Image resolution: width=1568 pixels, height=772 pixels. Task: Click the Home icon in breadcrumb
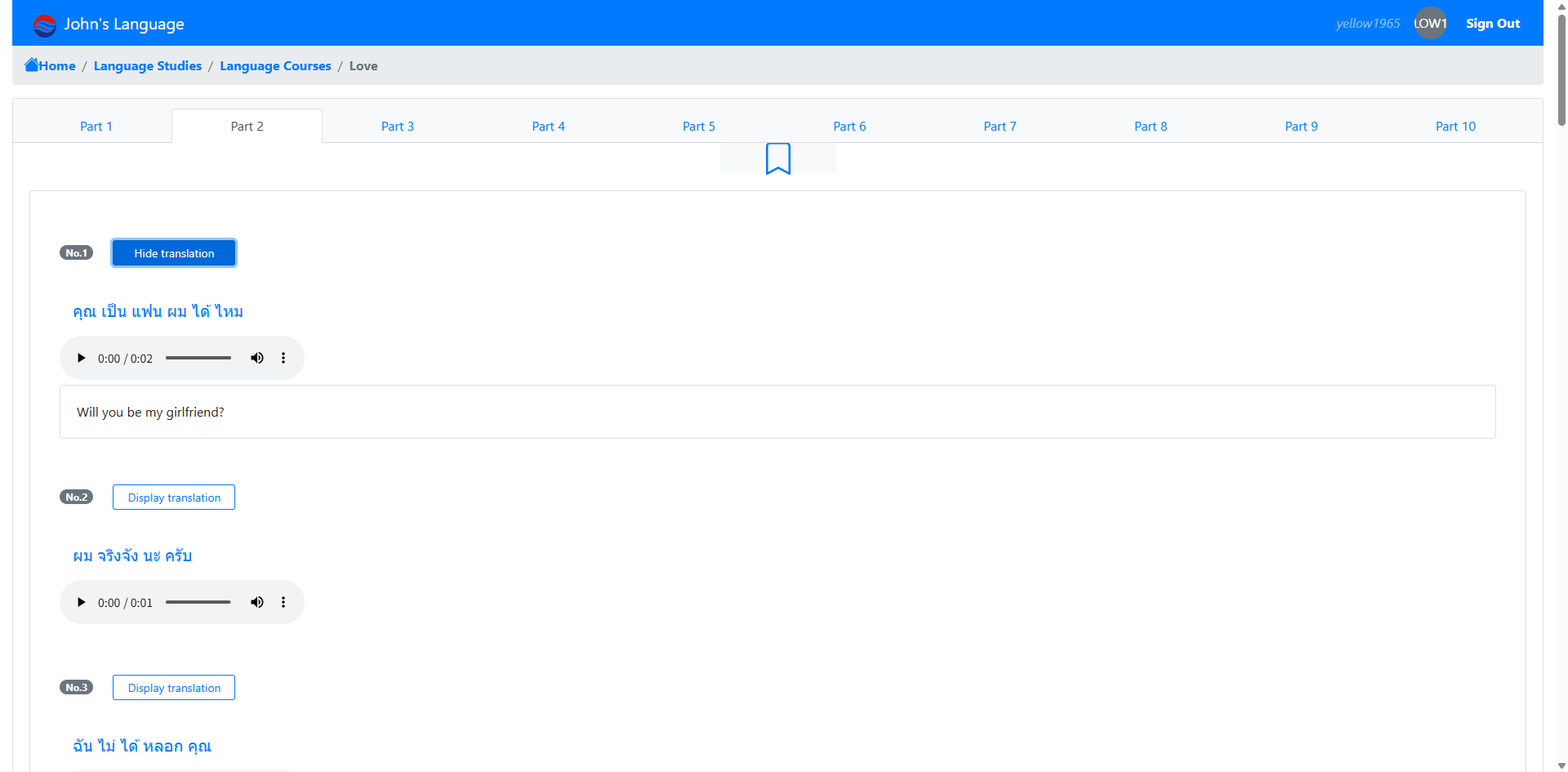(x=32, y=65)
